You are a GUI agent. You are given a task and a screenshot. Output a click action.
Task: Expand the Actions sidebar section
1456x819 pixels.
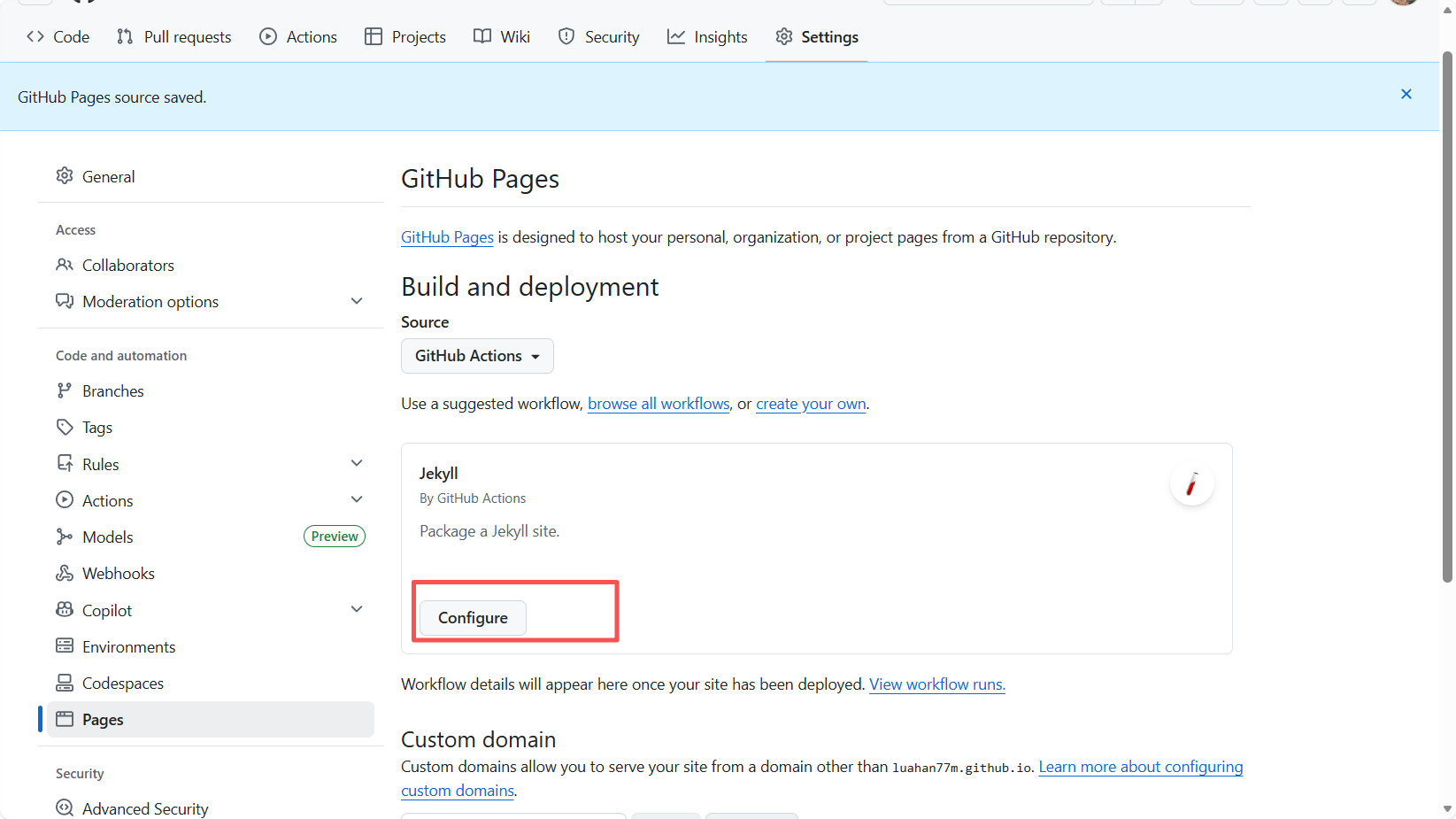(x=357, y=500)
